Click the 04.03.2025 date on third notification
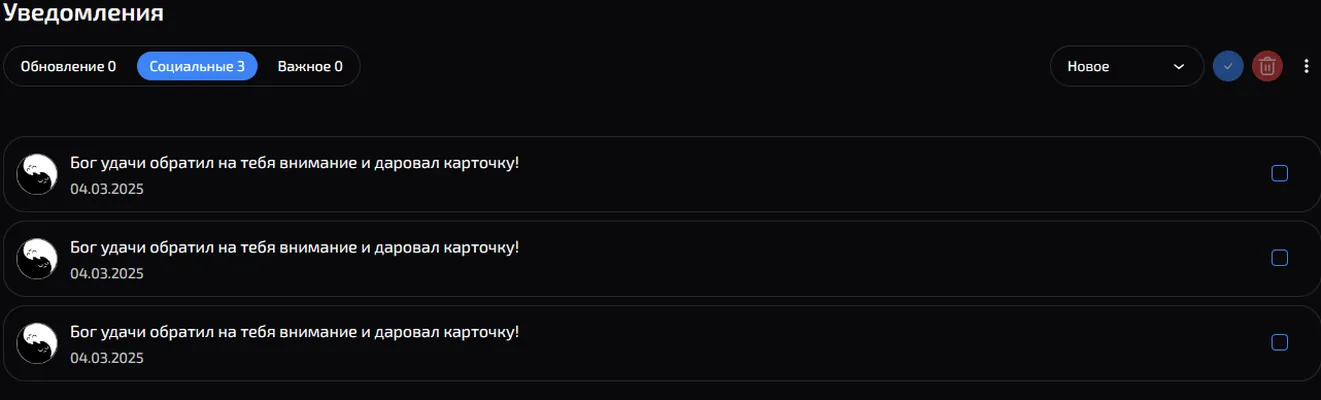Image resolution: width=1321 pixels, height=400 pixels. (107, 357)
